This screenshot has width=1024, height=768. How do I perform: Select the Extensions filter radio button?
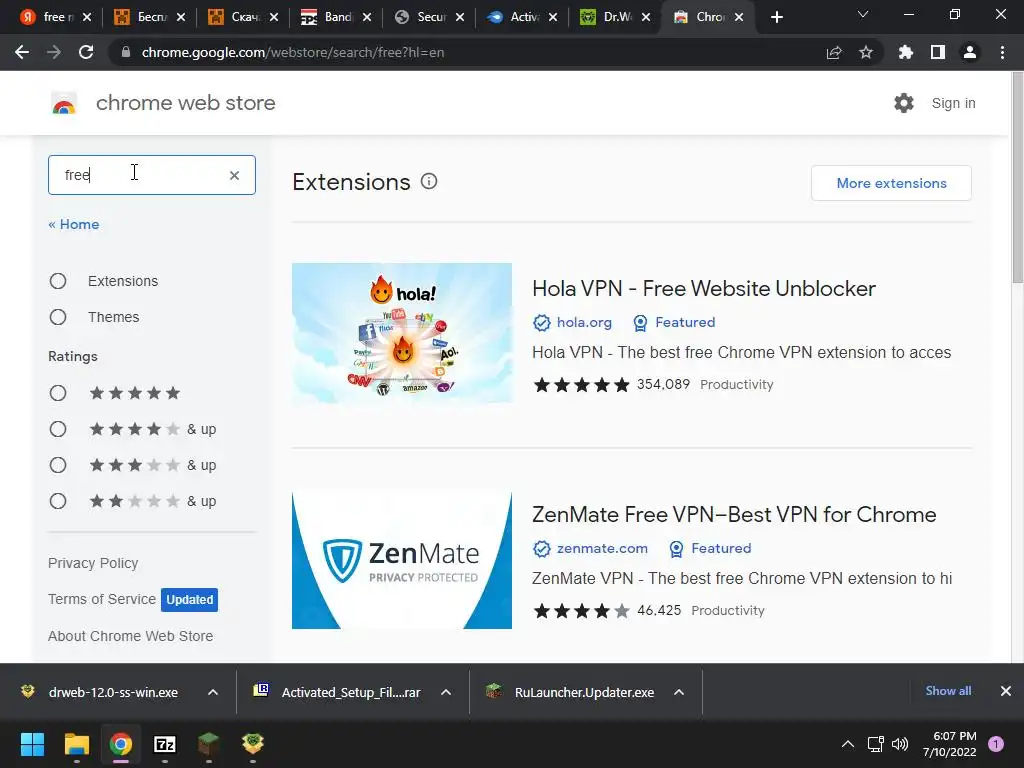(58, 281)
